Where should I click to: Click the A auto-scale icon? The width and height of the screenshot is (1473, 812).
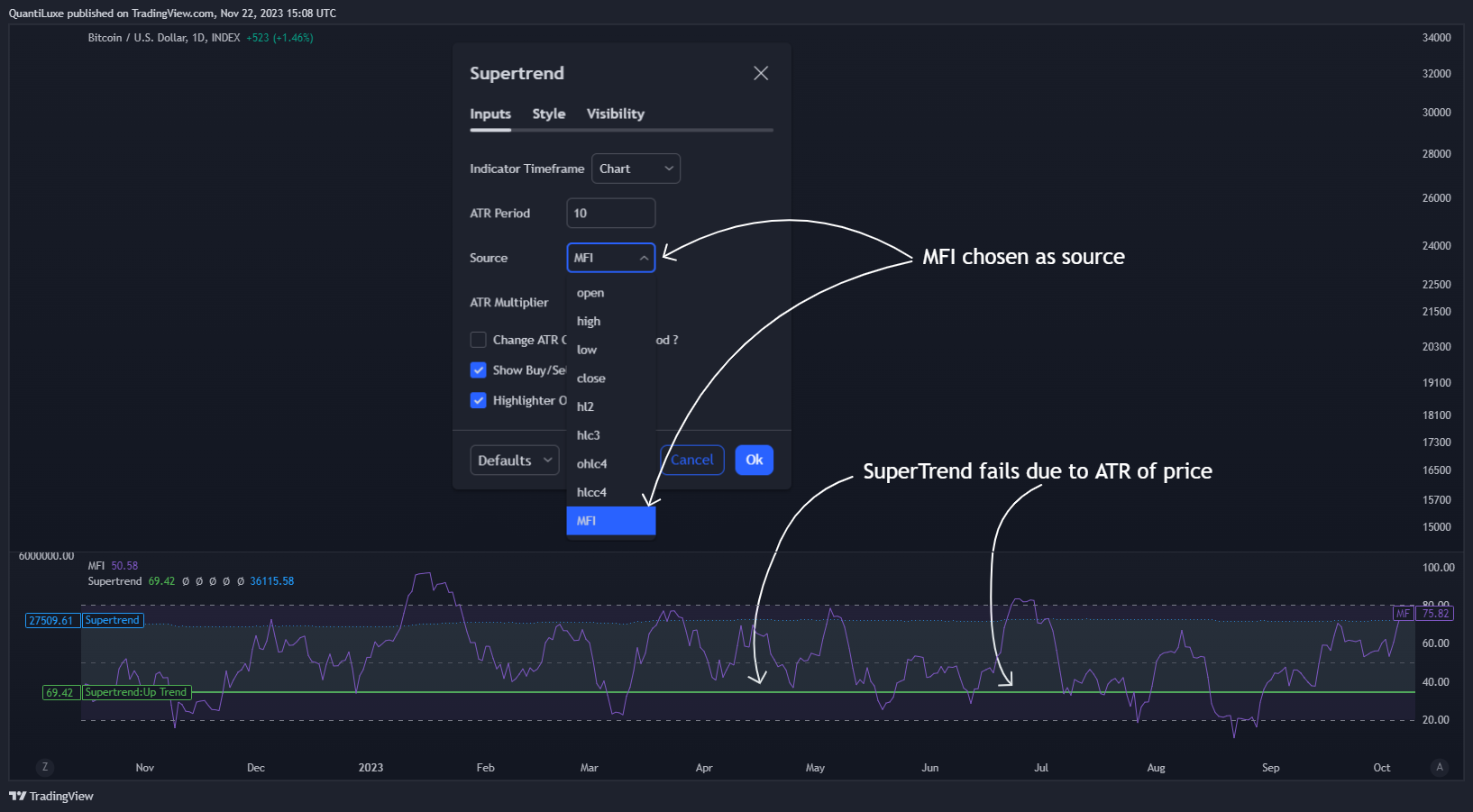click(1439, 767)
